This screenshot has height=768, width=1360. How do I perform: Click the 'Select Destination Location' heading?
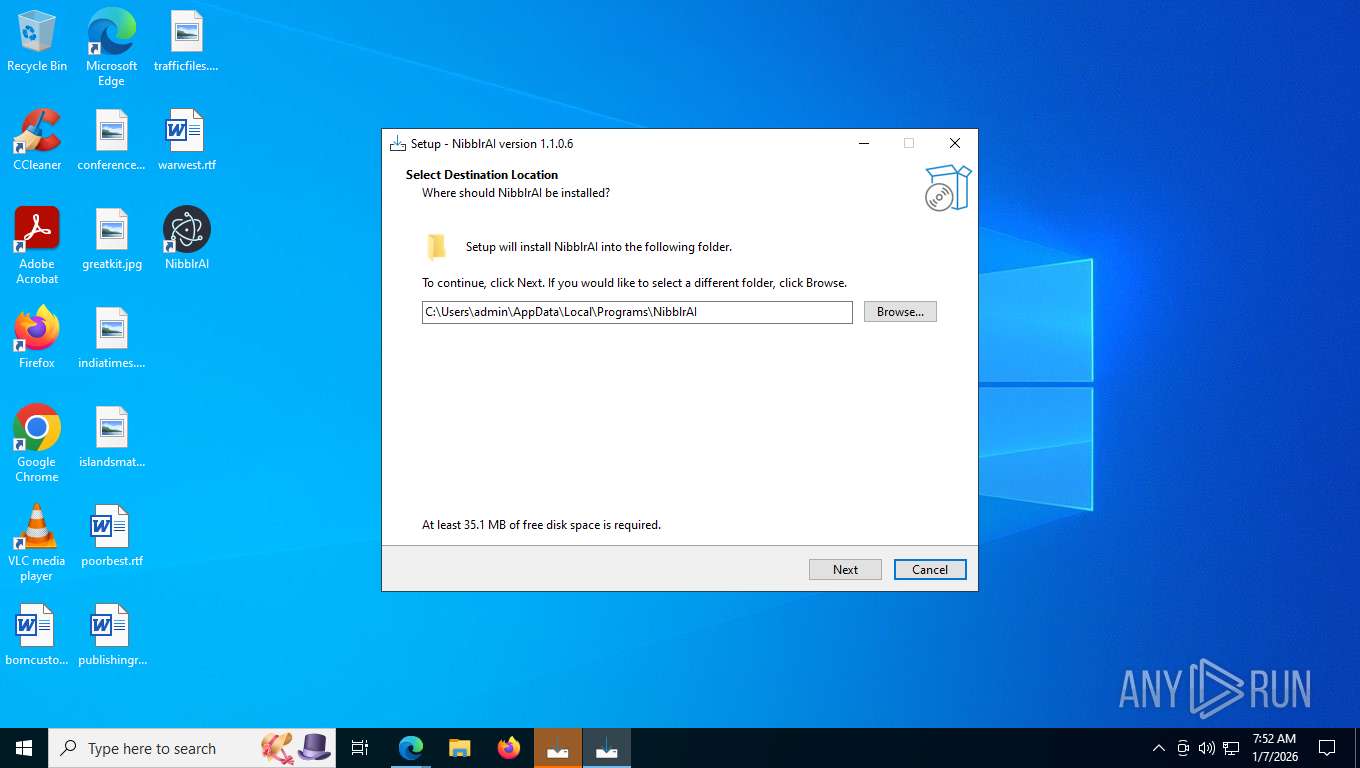(482, 175)
